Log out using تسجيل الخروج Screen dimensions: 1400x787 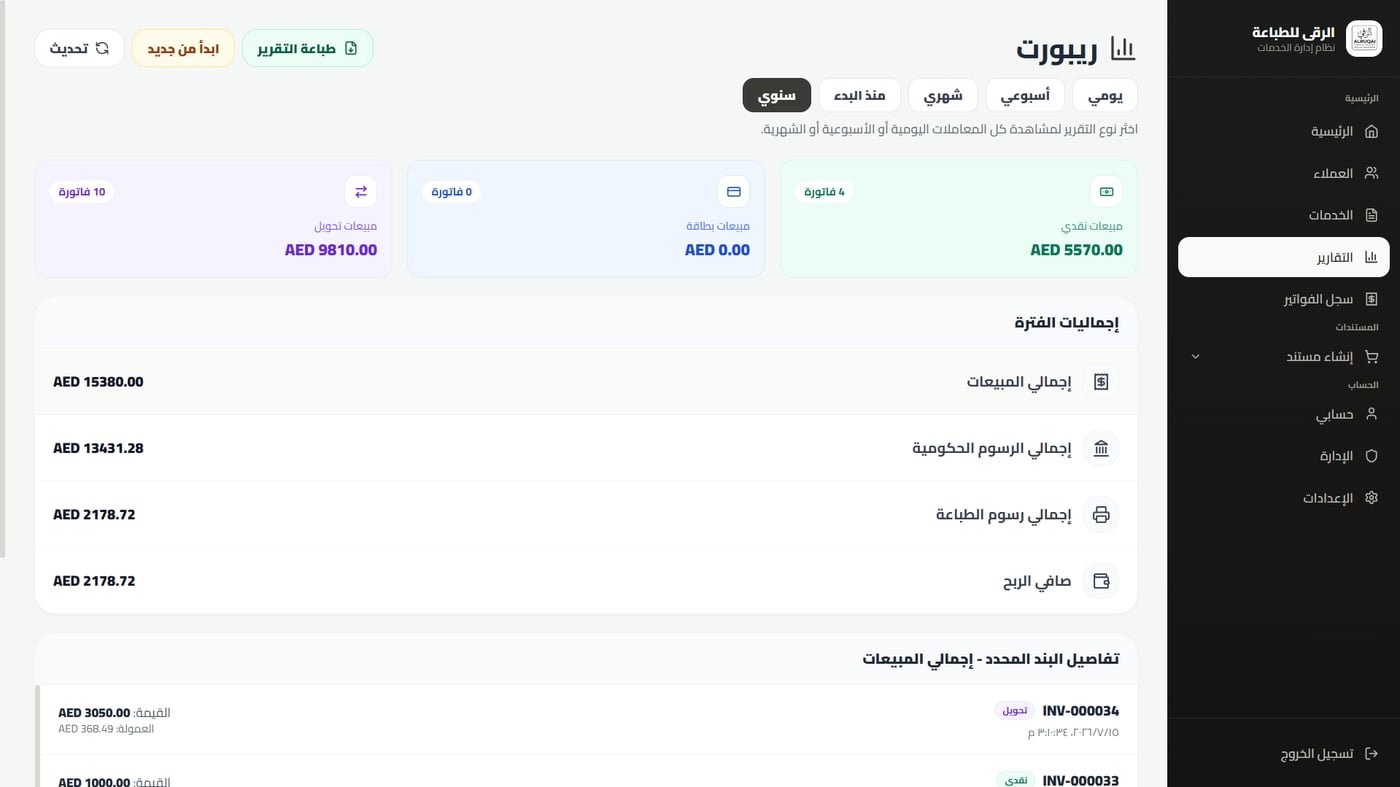(x=1284, y=754)
